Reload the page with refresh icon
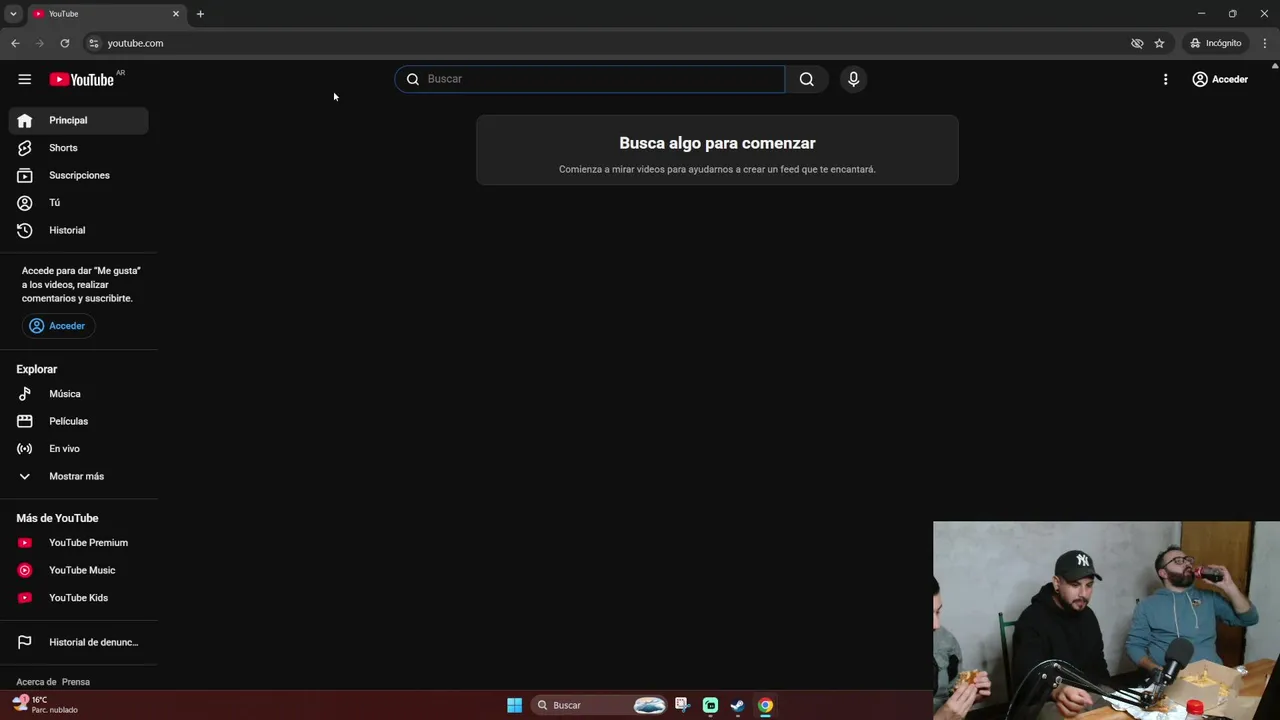Image resolution: width=1280 pixels, height=720 pixels. pos(65,43)
